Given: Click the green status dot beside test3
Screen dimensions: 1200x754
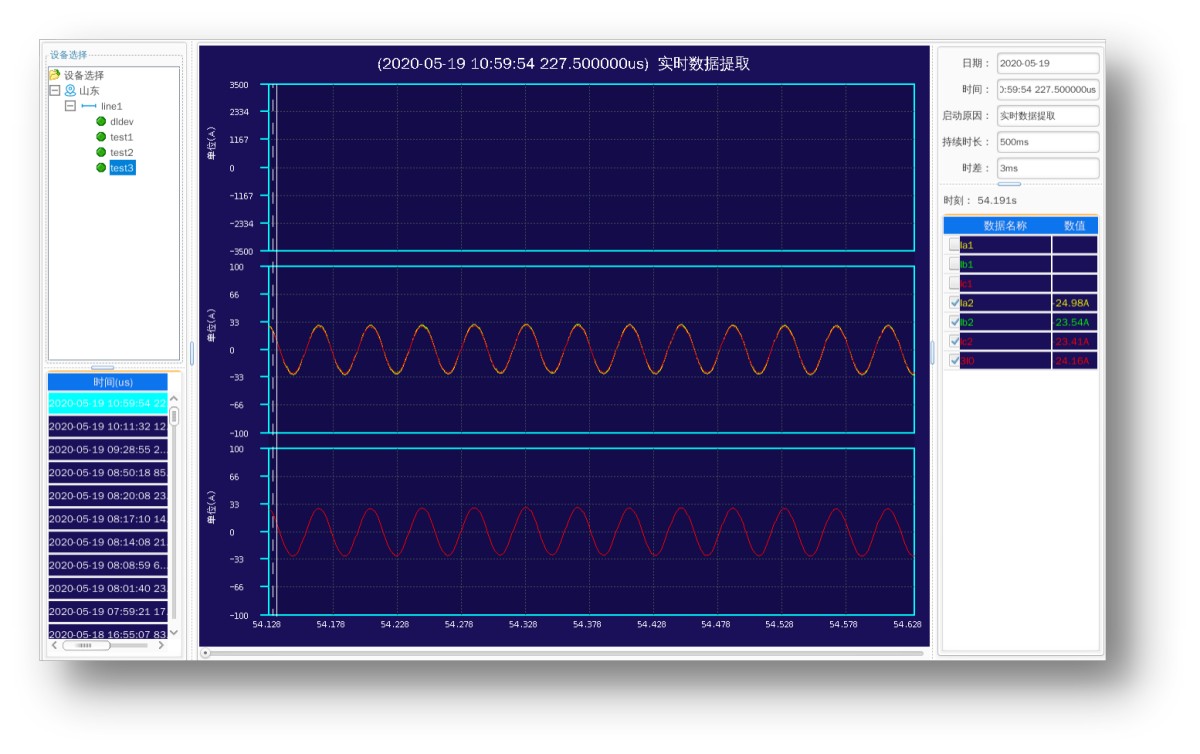Looking at the screenshot, I should (101, 167).
